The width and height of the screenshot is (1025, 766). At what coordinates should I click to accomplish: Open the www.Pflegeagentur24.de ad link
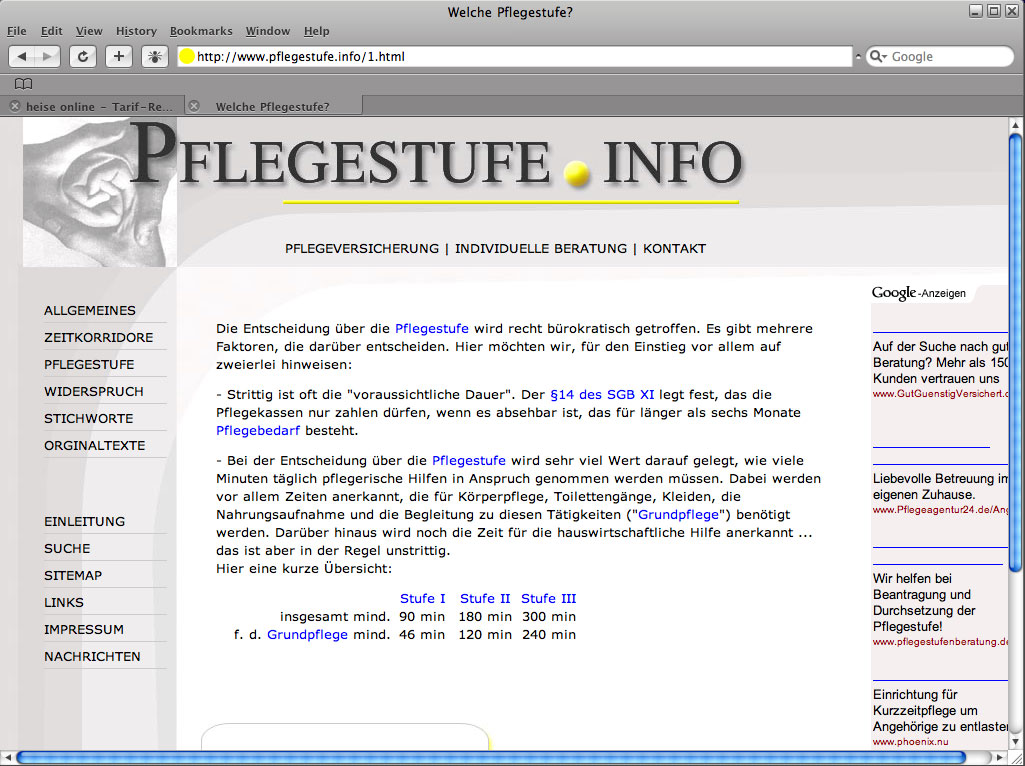pyautogui.click(x=940, y=510)
